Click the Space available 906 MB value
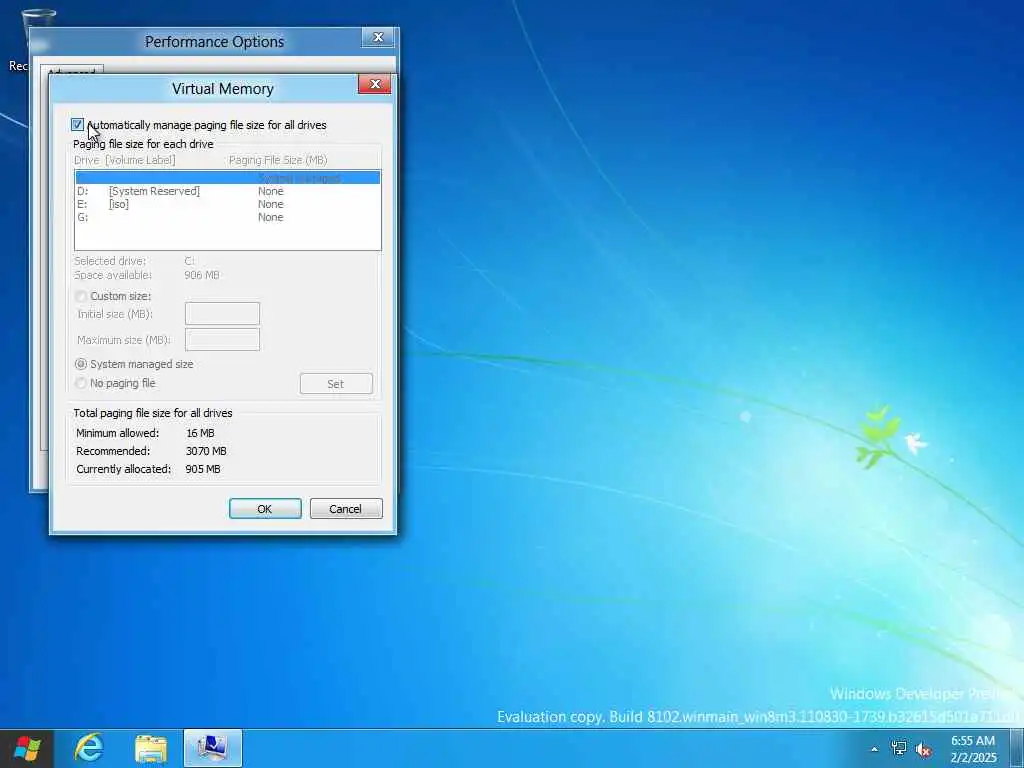This screenshot has height=768, width=1024. coord(202,276)
